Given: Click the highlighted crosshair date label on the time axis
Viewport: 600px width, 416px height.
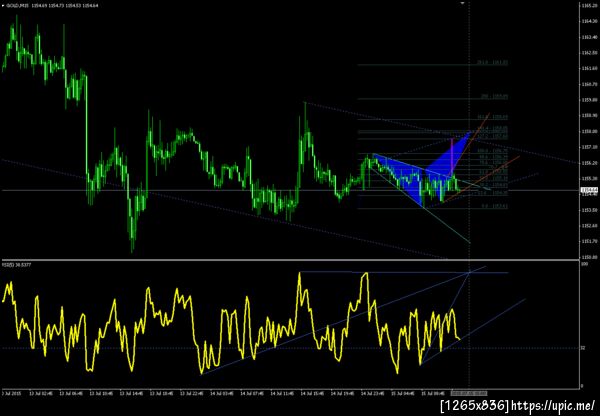Looking at the screenshot, I should tap(469, 393).
